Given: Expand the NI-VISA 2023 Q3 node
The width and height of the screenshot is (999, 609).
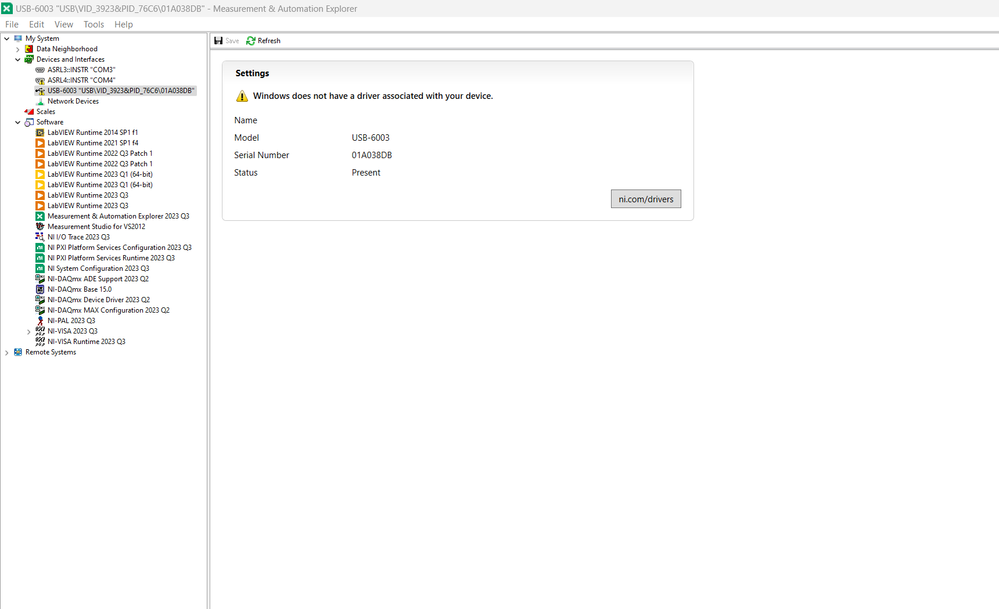Looking at the screenshot, I should pyautogui.click(x=29, y=331).
